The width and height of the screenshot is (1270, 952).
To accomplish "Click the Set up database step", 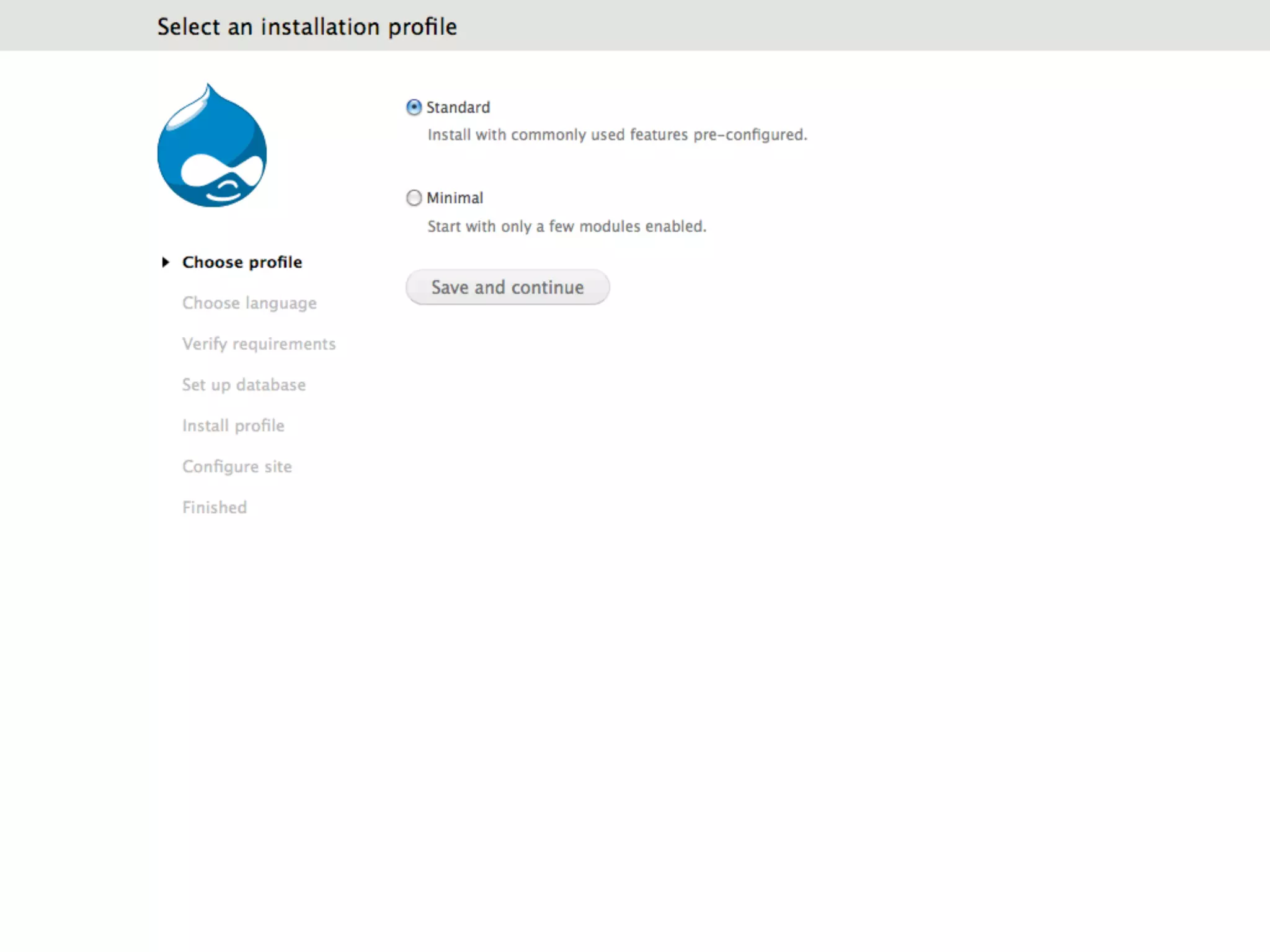I will point(244,385).
